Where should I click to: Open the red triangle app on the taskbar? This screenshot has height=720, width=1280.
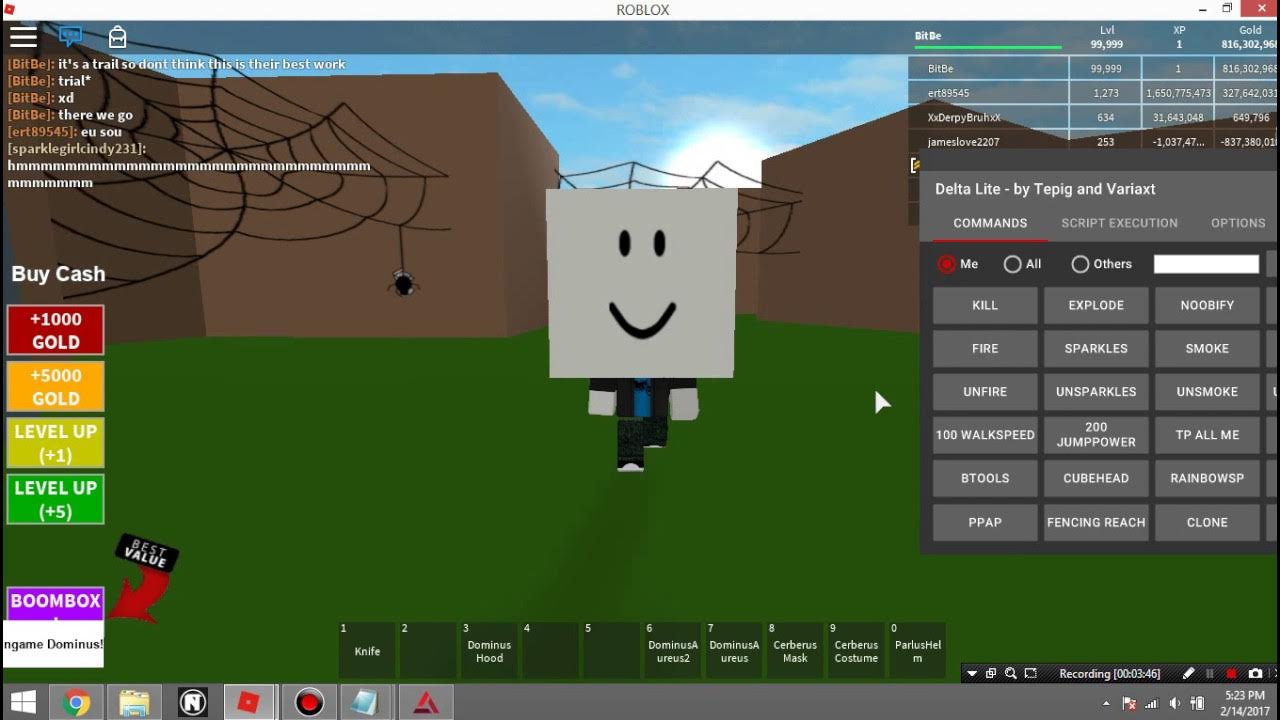pos(427,703)
